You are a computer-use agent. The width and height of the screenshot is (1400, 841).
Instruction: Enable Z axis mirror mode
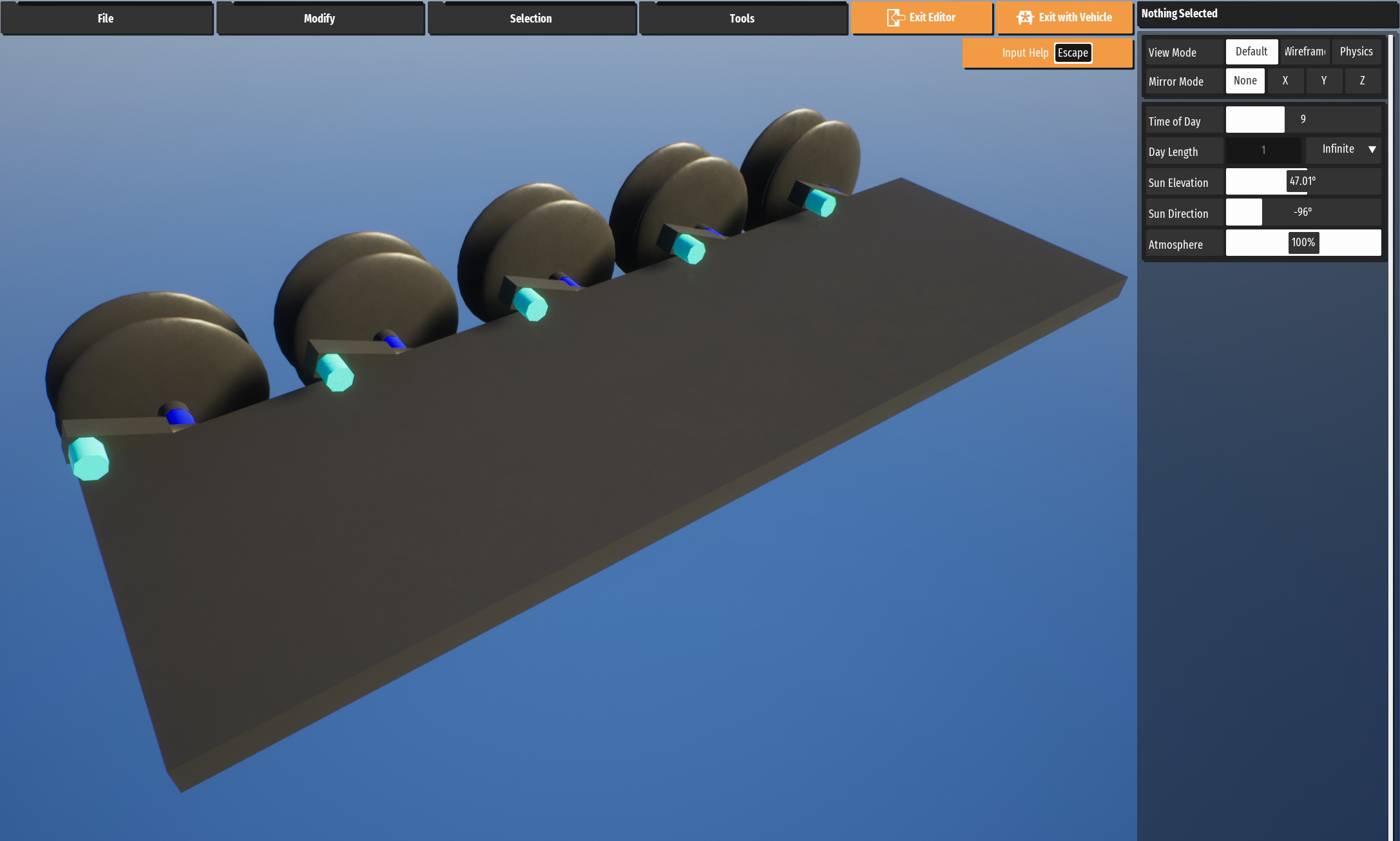1363,81
